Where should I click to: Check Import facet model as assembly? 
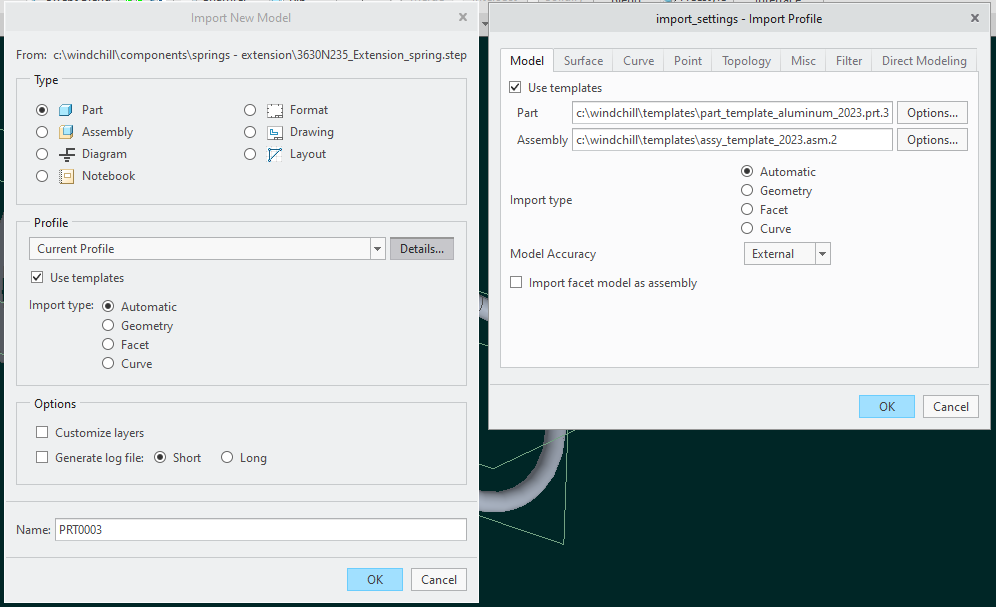515,281
